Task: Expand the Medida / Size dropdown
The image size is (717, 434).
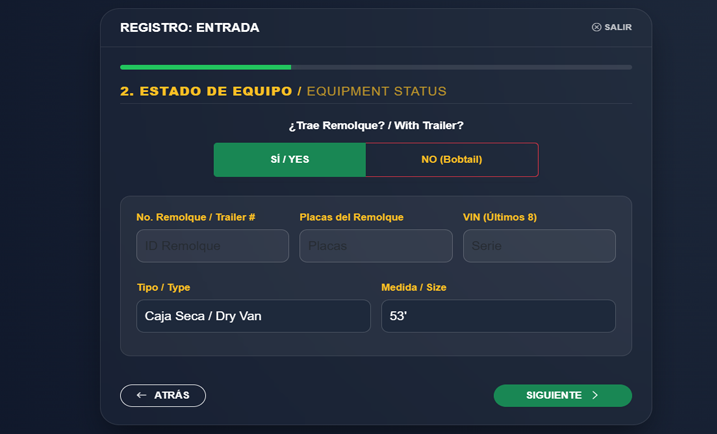Action: [x=498, y=316]
